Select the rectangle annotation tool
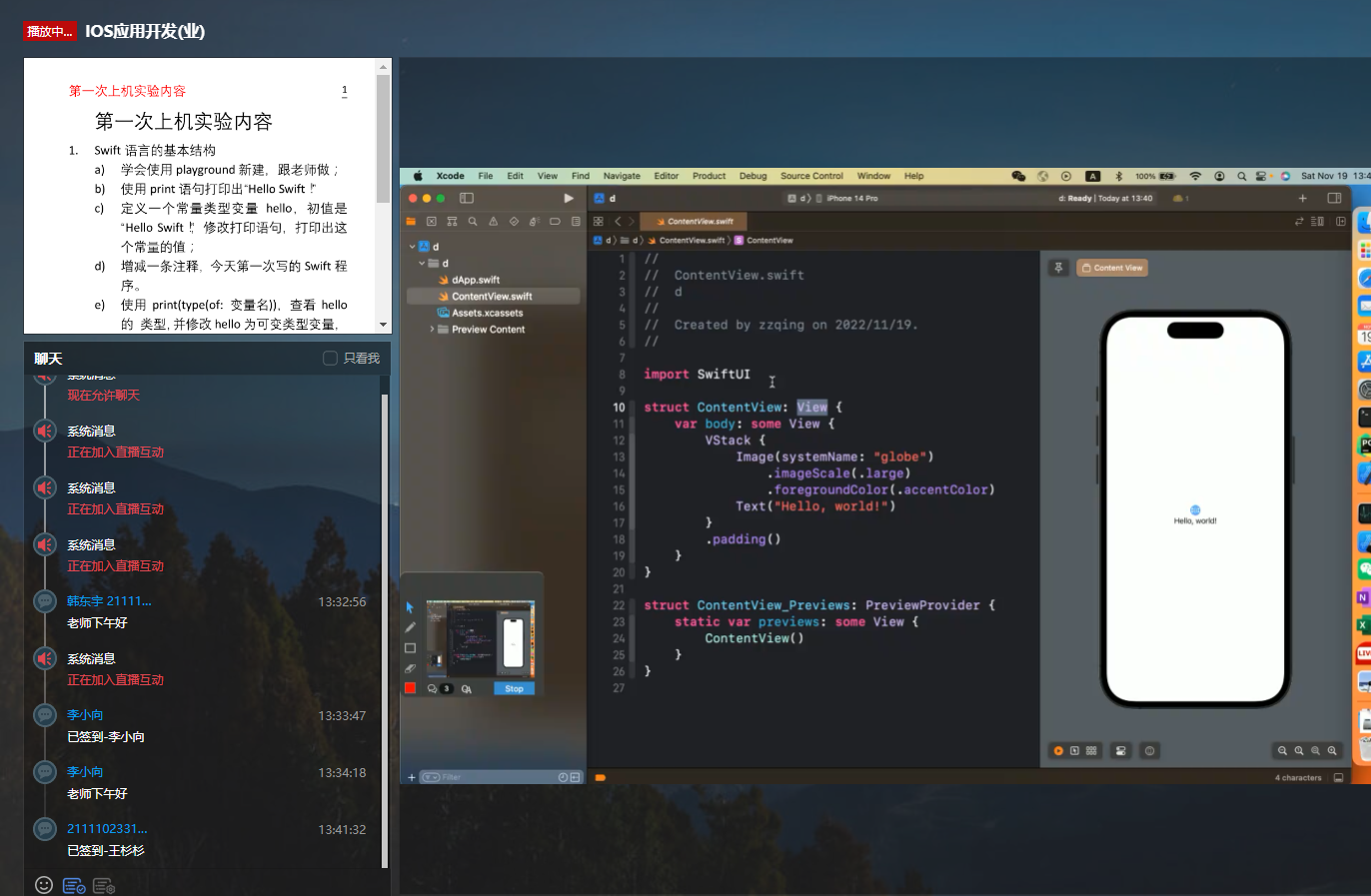The image size is (1371, 896). (410, 647)
